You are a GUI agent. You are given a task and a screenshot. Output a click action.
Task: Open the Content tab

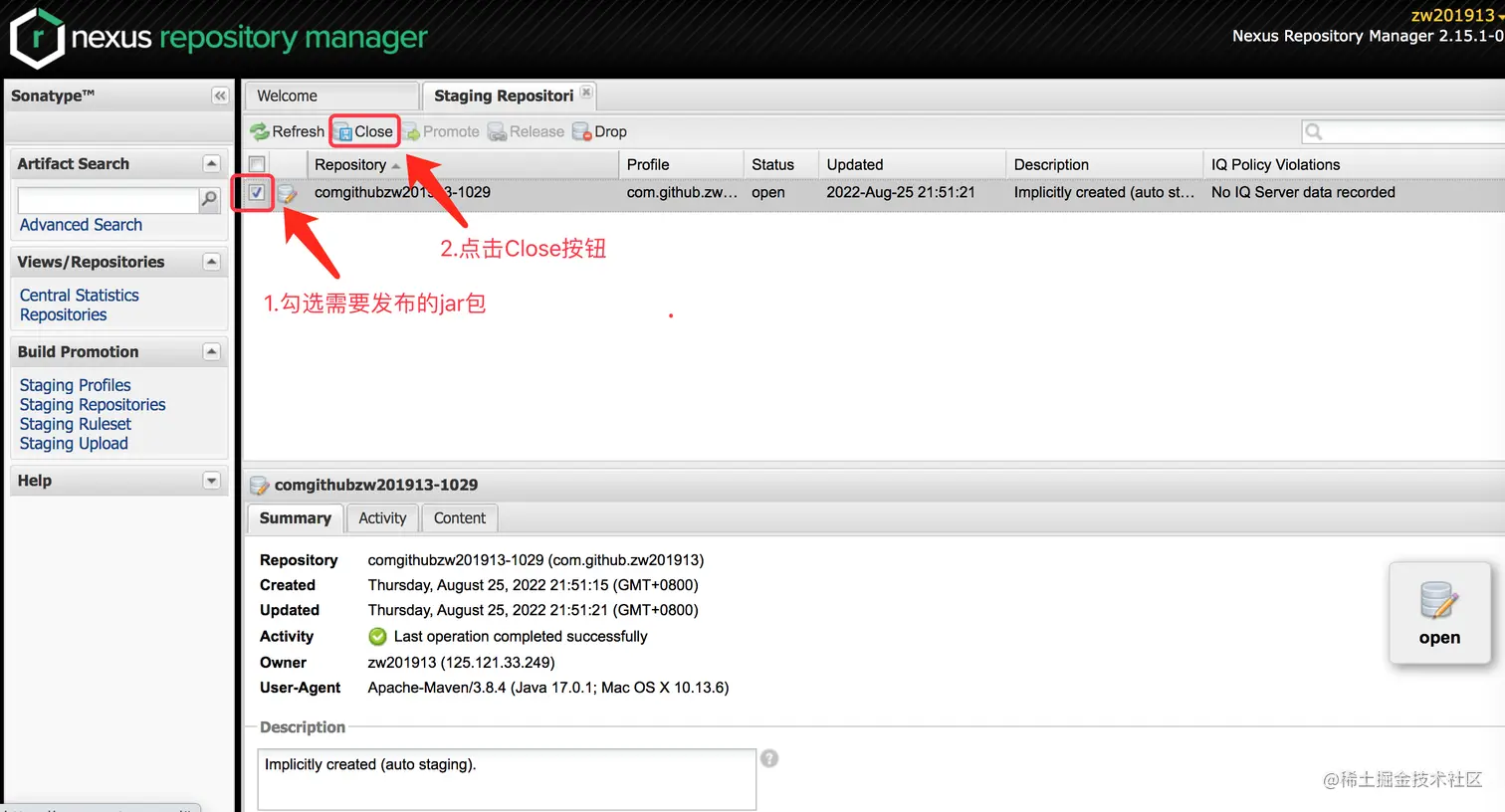pyautogui.click(x=460, y=518)
